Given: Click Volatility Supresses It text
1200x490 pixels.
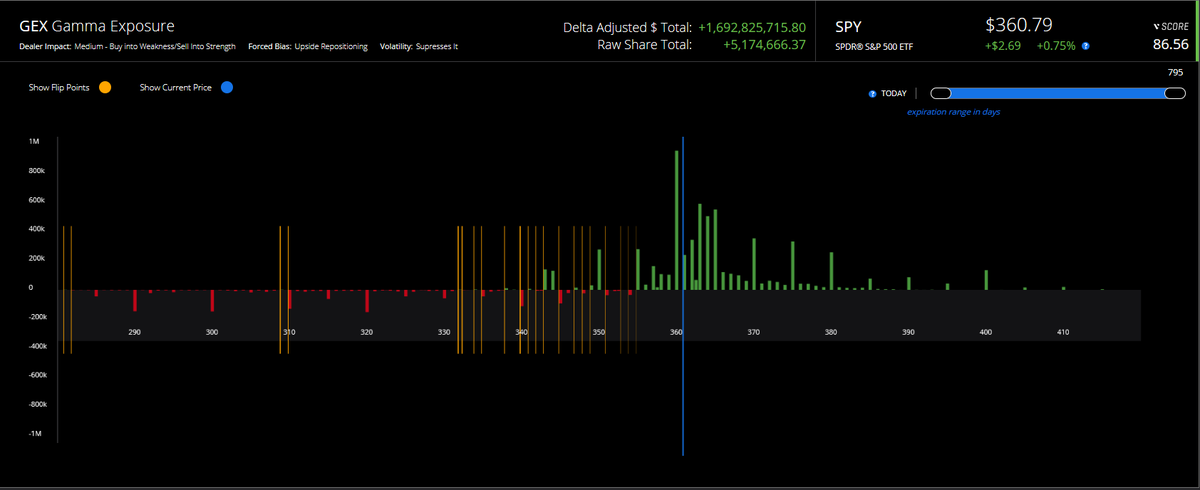Looking at the screenshot, I should click(419, 47).
